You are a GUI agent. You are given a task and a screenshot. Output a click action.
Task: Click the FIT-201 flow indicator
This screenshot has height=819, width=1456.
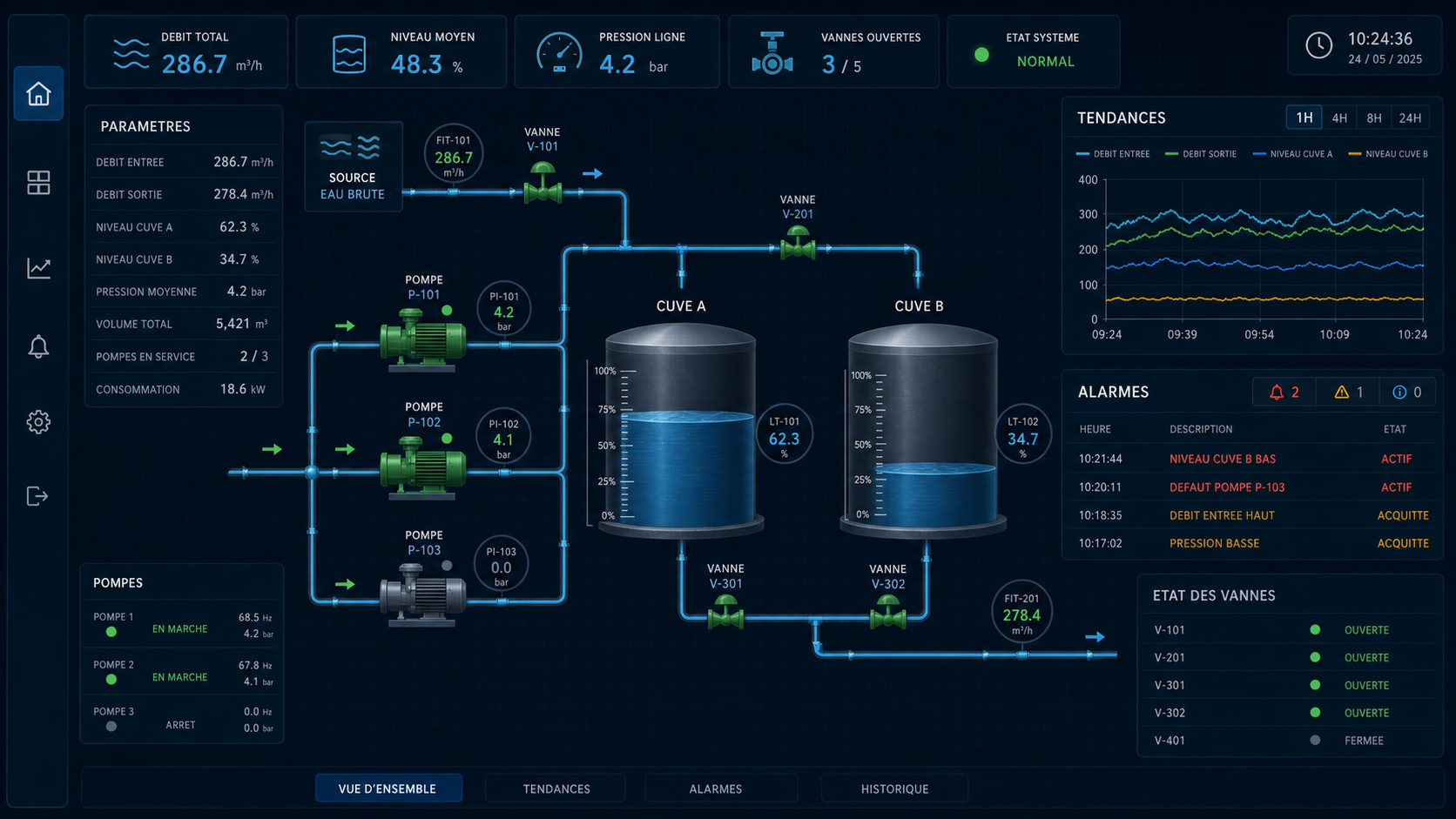[x=1021, y=612]
